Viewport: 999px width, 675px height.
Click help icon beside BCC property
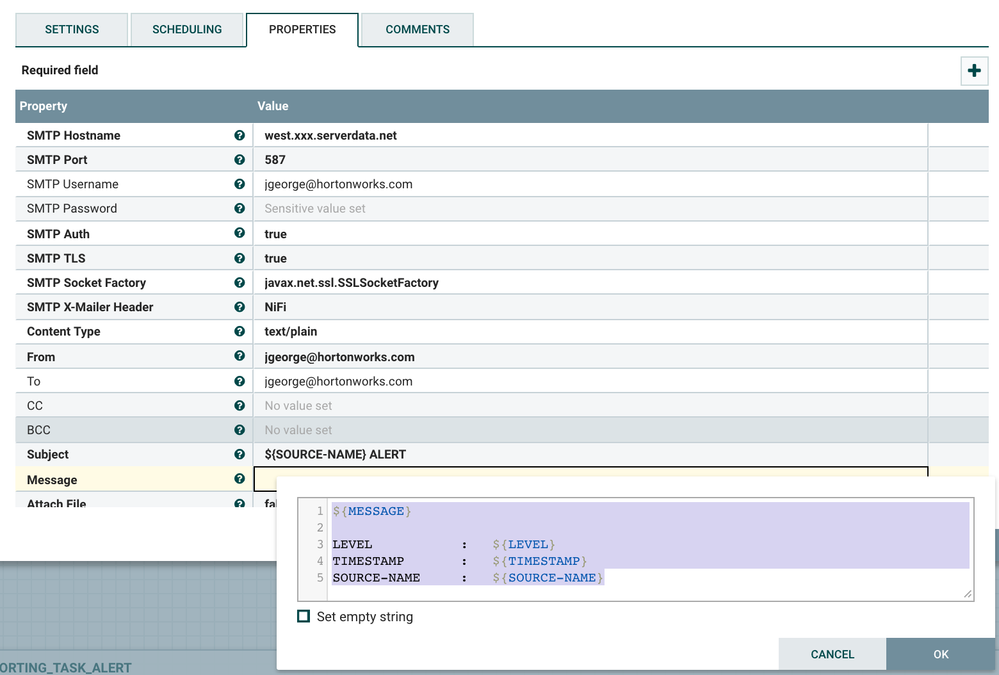(x=239, y=430)
